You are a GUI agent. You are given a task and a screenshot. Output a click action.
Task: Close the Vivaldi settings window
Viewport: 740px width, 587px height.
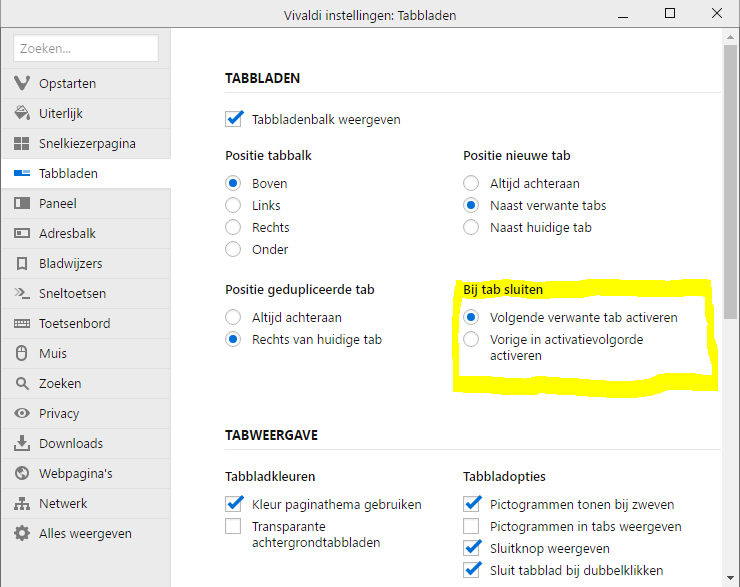[x=716, y=14]
